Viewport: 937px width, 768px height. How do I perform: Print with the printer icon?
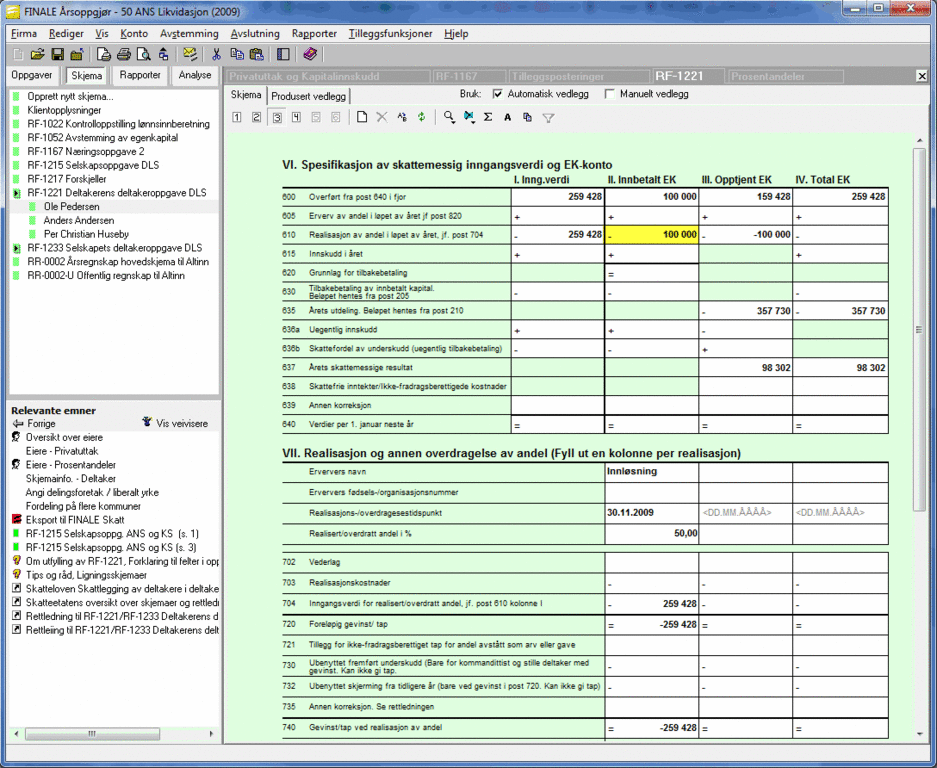coord(124,55)
